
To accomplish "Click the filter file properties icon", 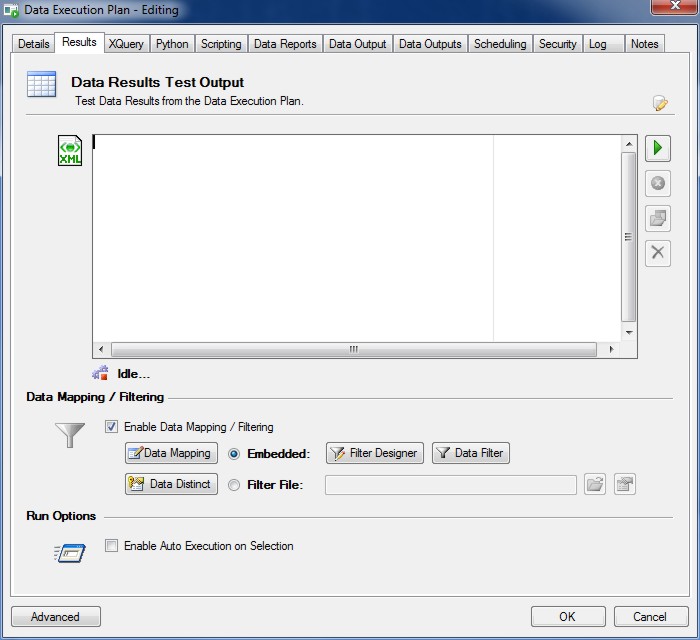I will point(625,485).
